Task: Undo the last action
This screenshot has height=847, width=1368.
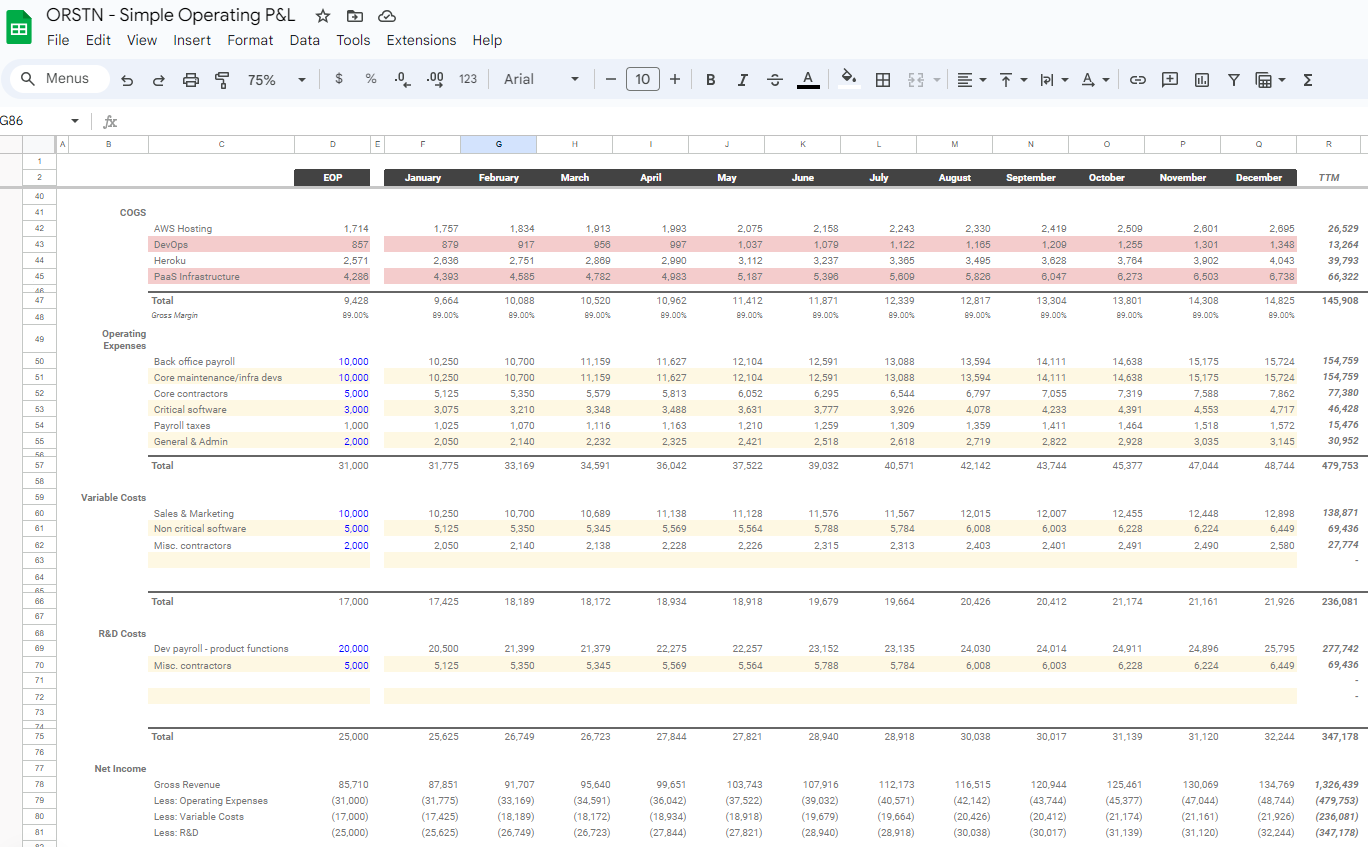Action: tap(127, 80)
